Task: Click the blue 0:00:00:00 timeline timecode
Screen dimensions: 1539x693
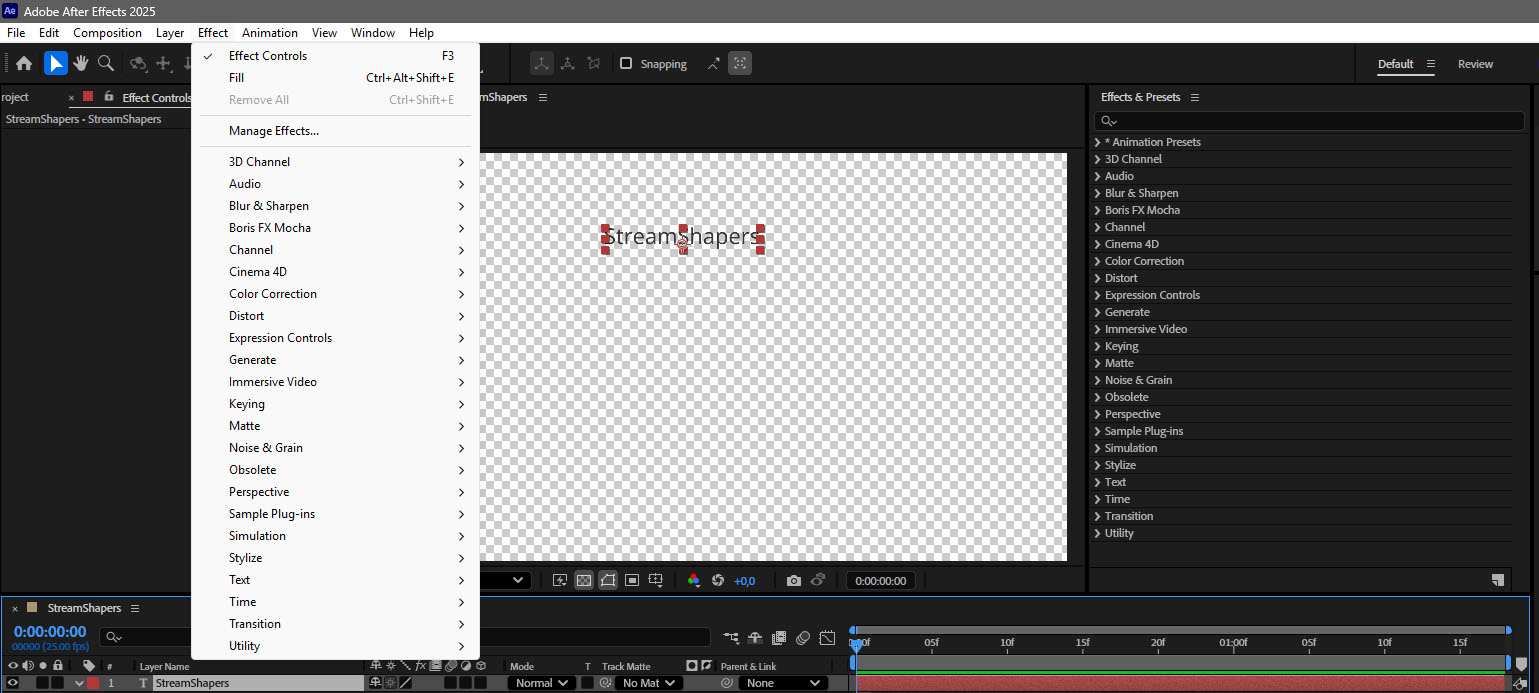Action: coord(50,632)
